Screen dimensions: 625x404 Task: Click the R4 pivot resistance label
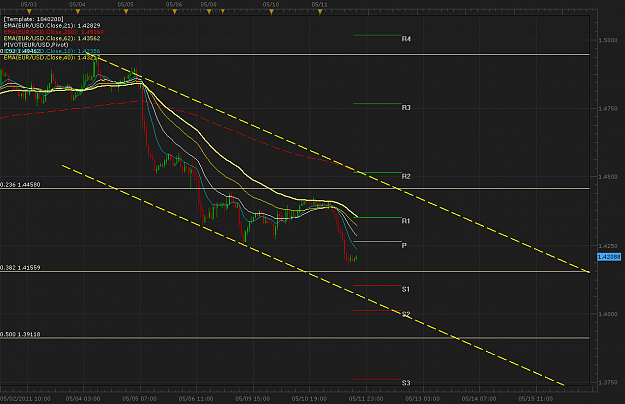click(406, 39)
